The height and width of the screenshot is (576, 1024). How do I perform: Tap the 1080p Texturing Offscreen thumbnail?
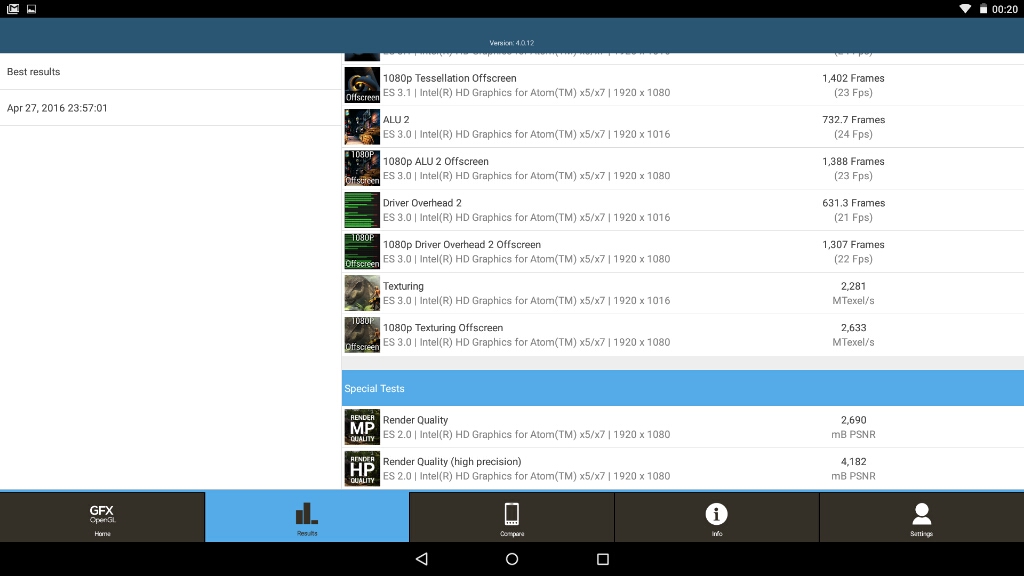tap(362, 334)
